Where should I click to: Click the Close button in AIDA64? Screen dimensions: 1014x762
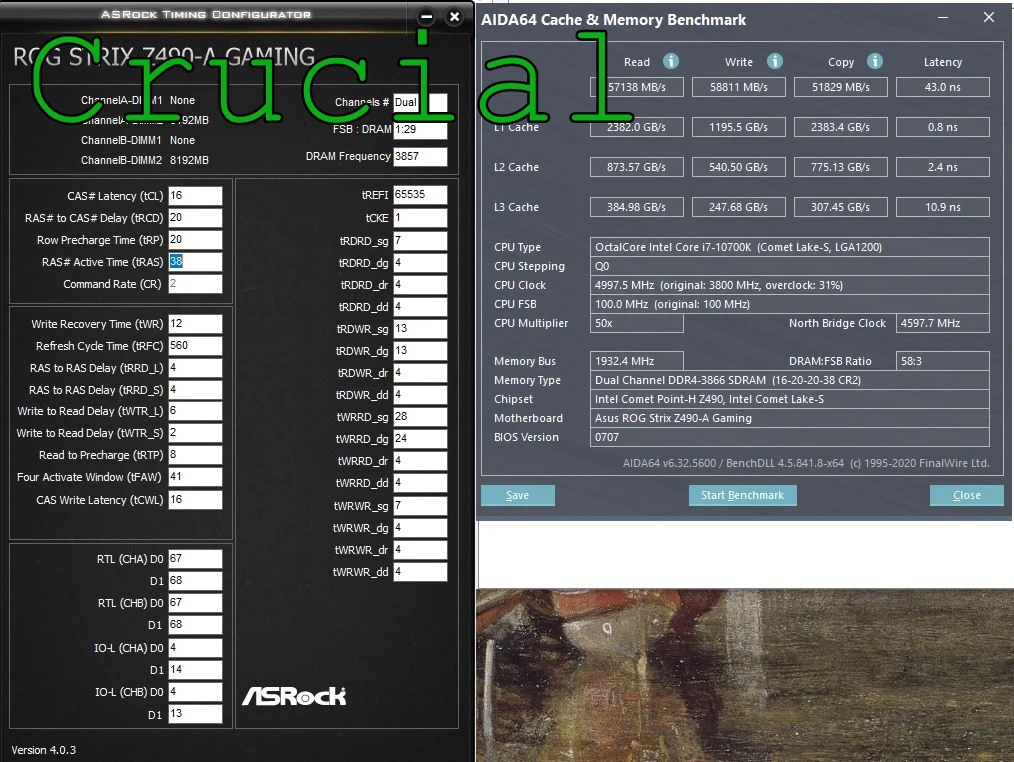pyautogui.click(x=967, y=495)
